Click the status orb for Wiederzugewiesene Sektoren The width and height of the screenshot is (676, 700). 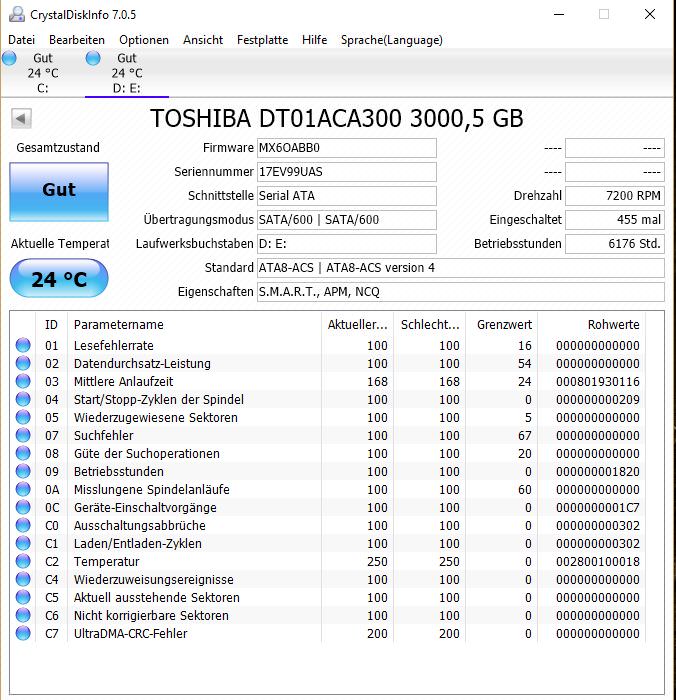point(23,417)
